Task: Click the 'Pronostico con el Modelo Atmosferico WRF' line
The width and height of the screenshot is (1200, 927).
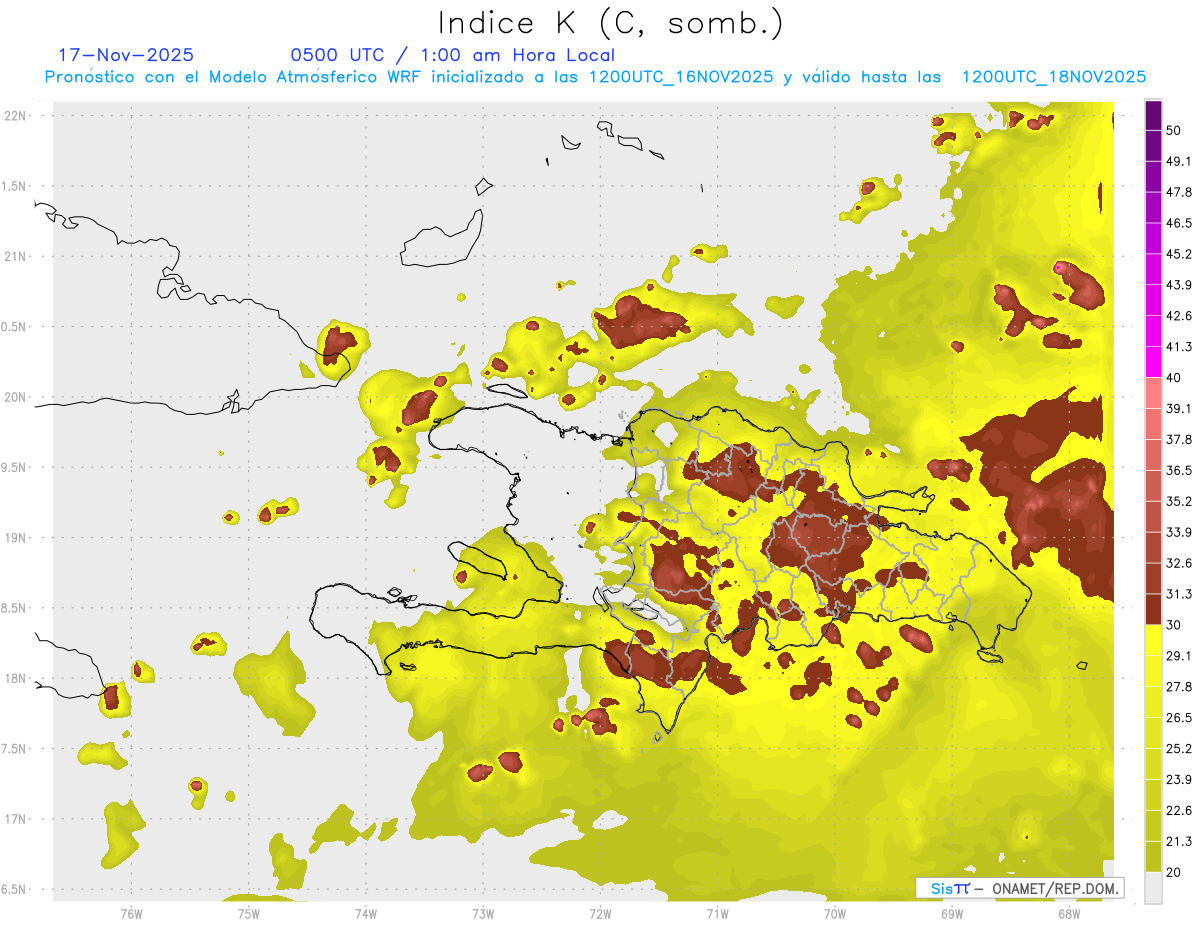Action: (x=595, y=77)
